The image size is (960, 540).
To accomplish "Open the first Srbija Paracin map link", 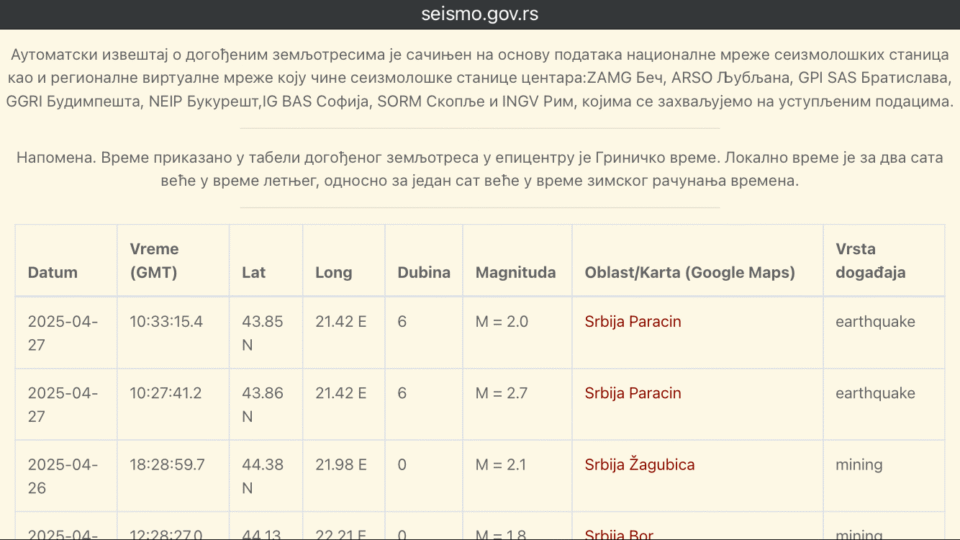I will pos(632,322).
